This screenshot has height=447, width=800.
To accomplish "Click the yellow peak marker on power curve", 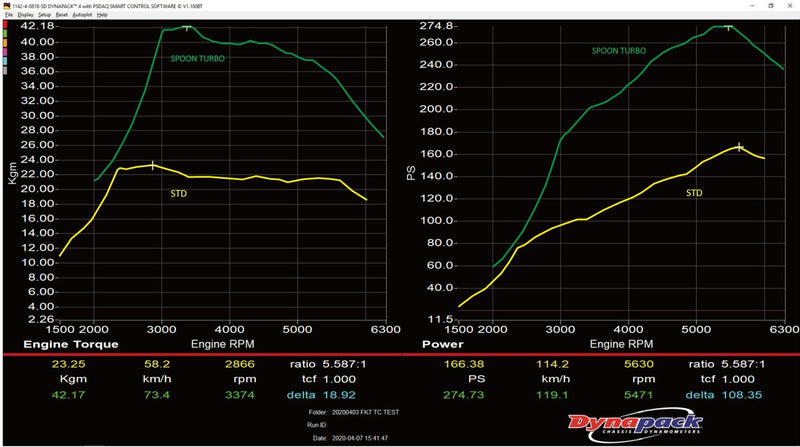I will click(x=740, y=147).
